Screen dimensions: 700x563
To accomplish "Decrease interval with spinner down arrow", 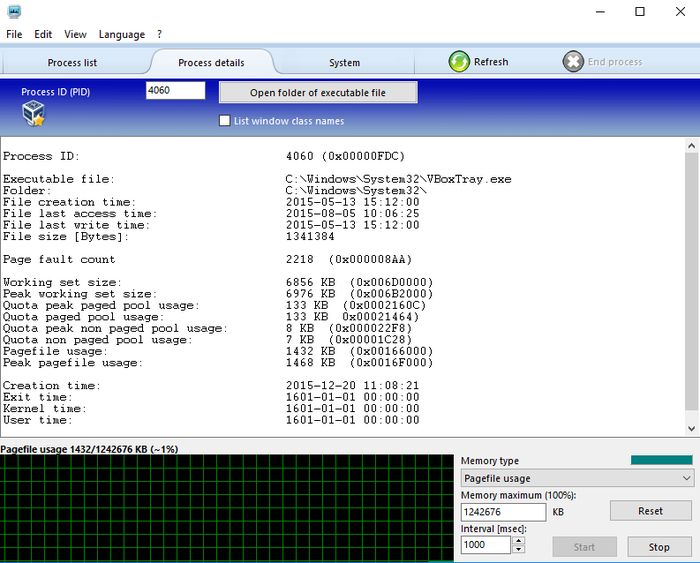I will coord(518,550).
